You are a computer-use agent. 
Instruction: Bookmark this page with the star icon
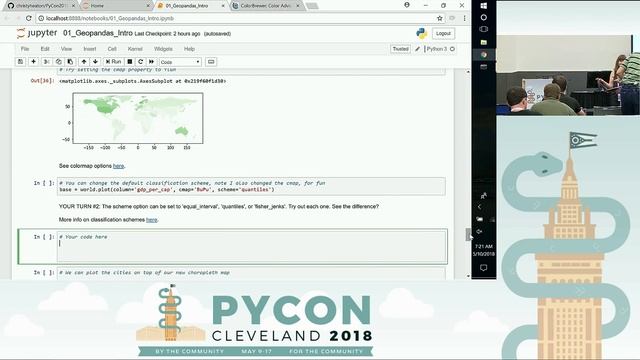tap(440, 18)
